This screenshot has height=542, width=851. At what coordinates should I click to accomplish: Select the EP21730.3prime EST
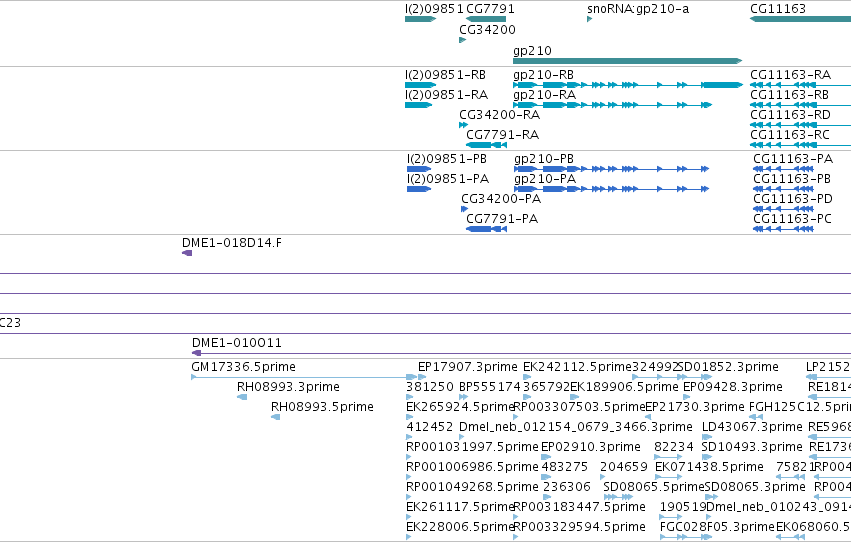click(648, 417)
